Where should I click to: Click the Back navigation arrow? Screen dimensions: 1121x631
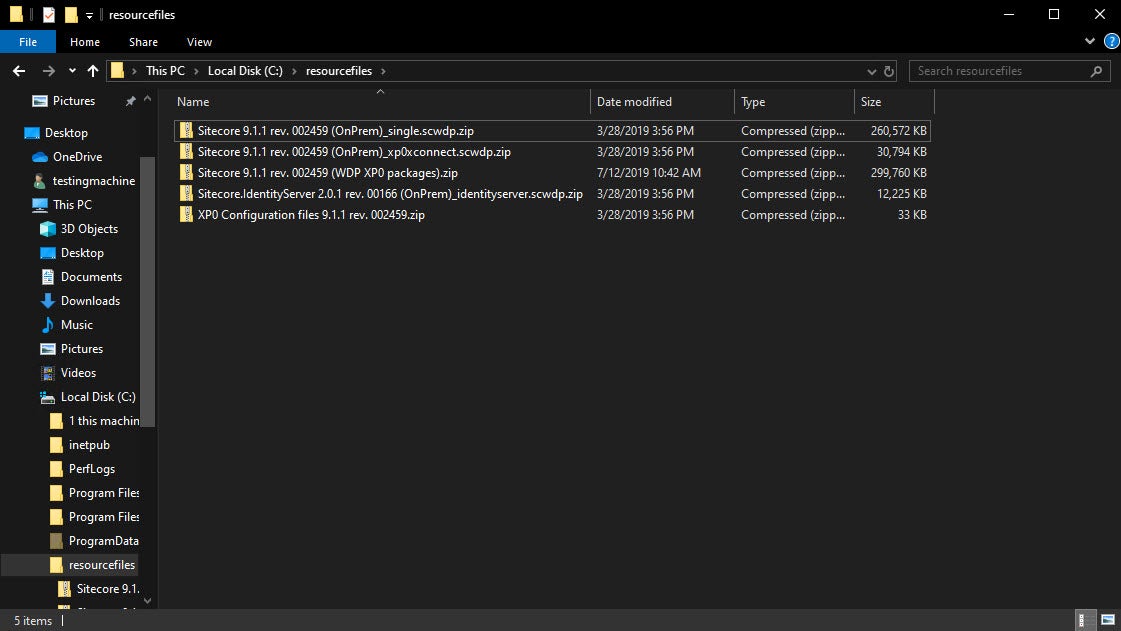tap(18, 71)
